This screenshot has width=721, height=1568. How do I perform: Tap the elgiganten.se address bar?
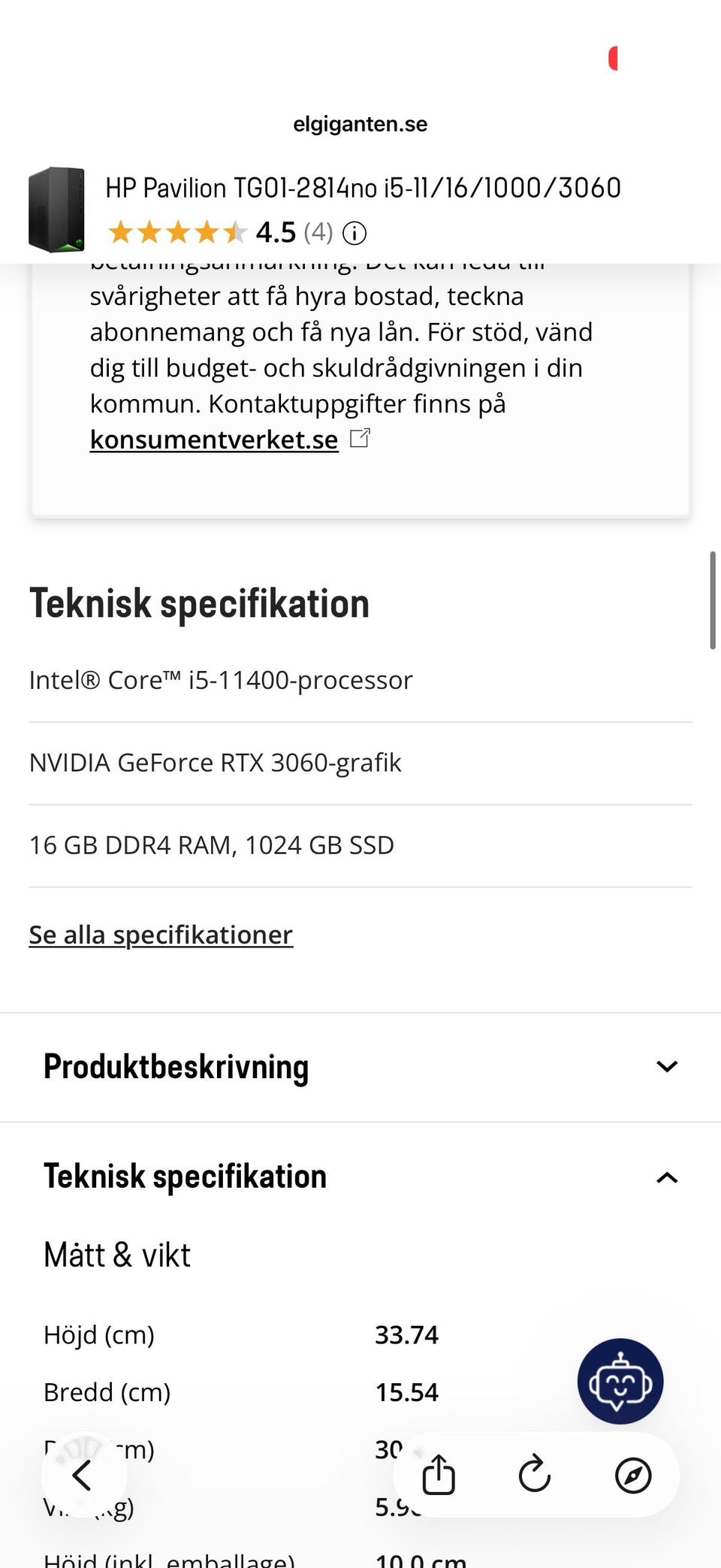[x=360, y=124]
